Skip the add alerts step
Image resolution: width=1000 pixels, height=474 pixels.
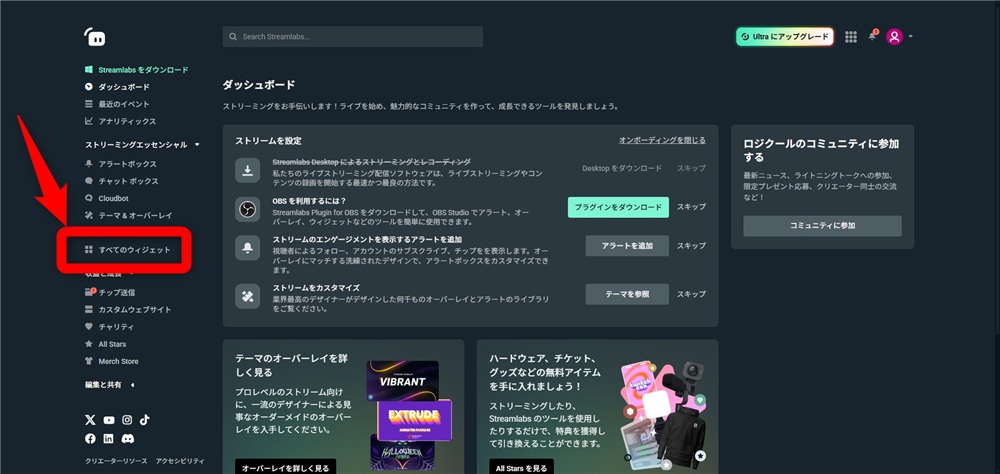coord(691,246)
